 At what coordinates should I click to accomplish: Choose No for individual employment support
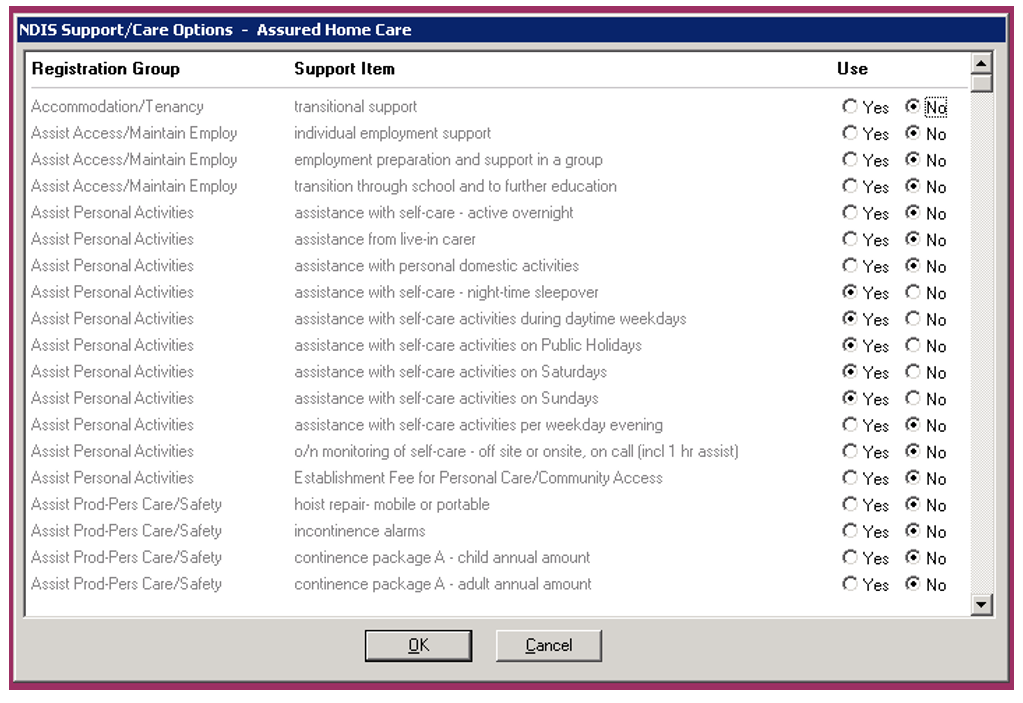coord(913,133)
